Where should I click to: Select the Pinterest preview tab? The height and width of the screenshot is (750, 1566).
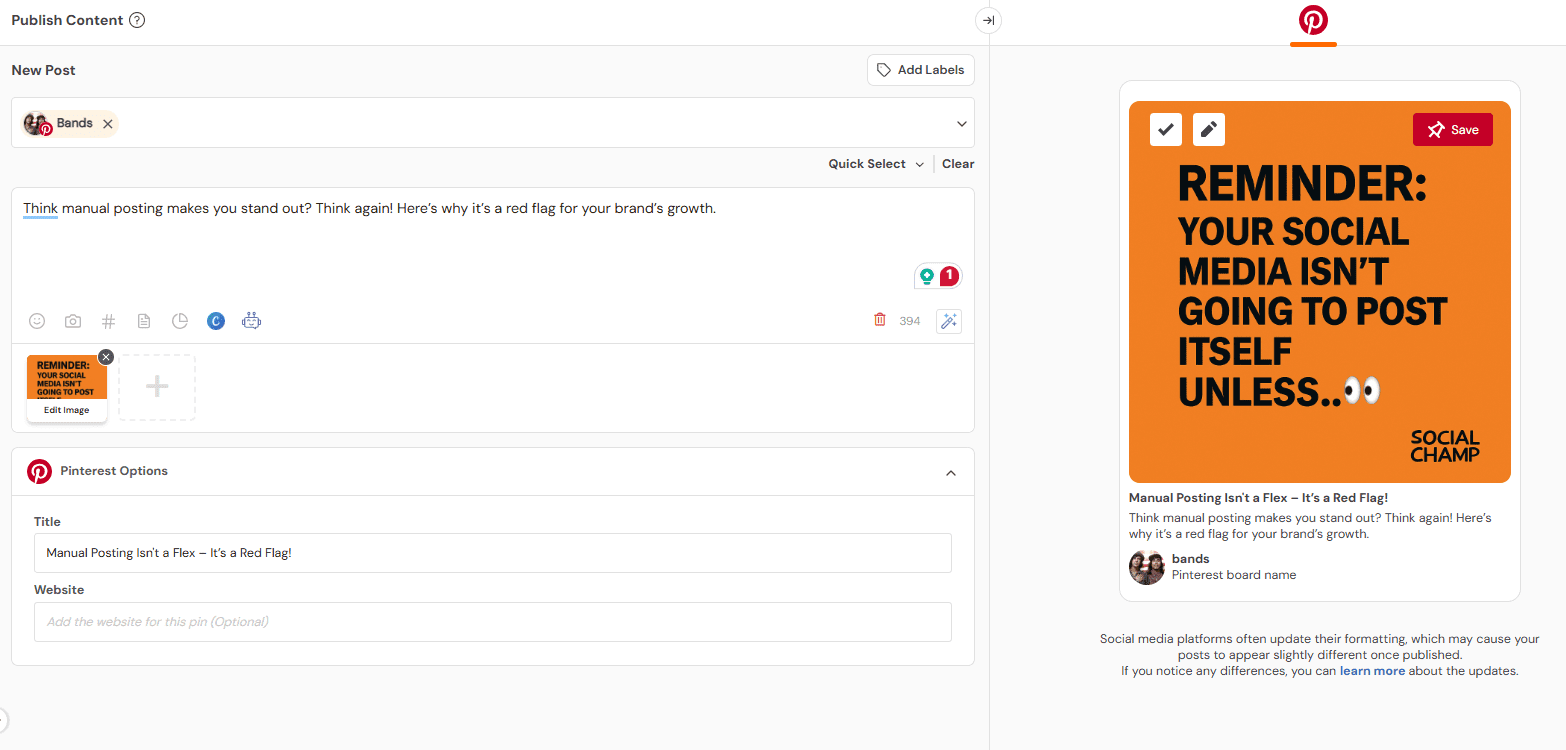click(1313, 21)
